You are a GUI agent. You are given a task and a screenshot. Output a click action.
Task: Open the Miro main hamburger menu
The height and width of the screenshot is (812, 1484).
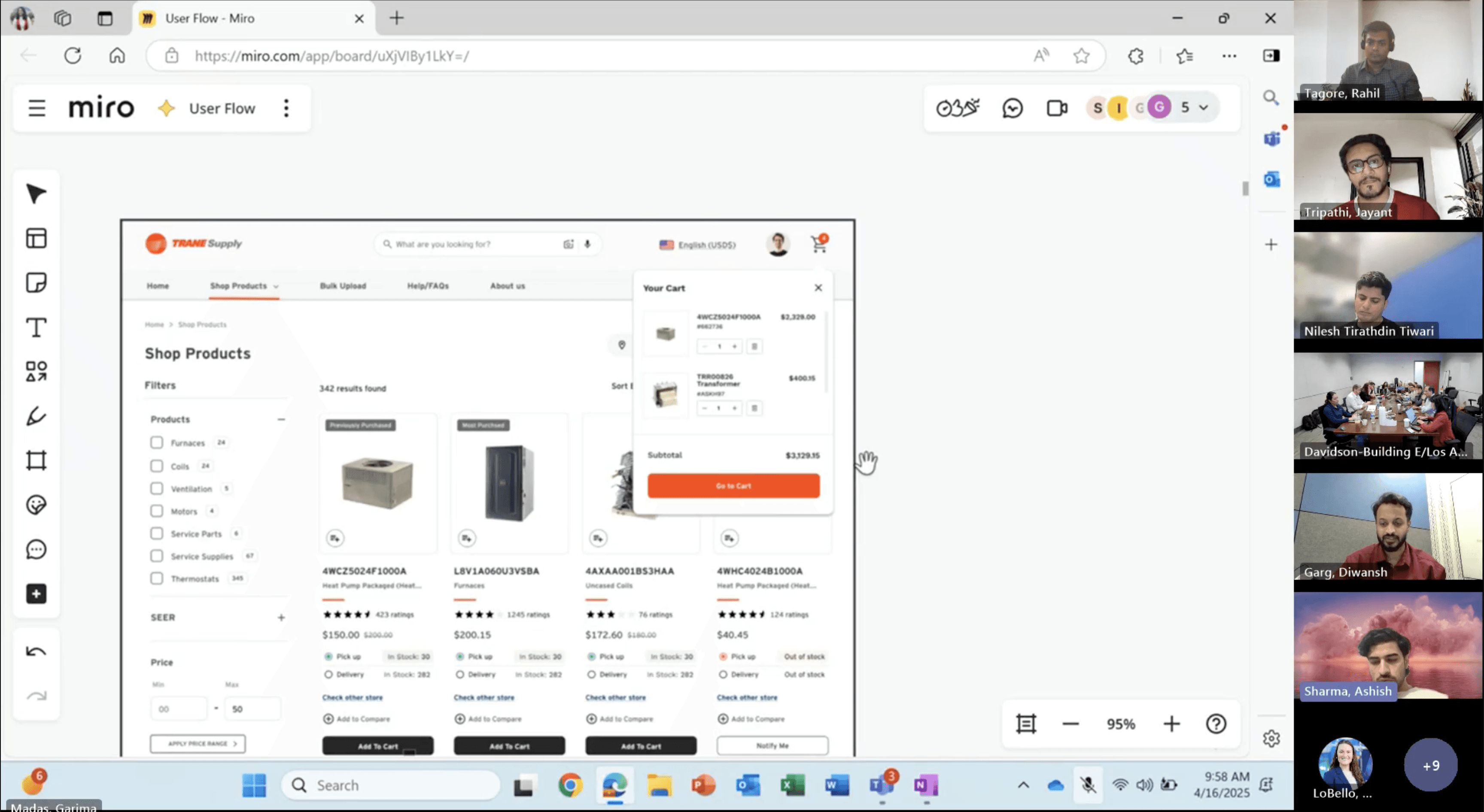(37, 108)
